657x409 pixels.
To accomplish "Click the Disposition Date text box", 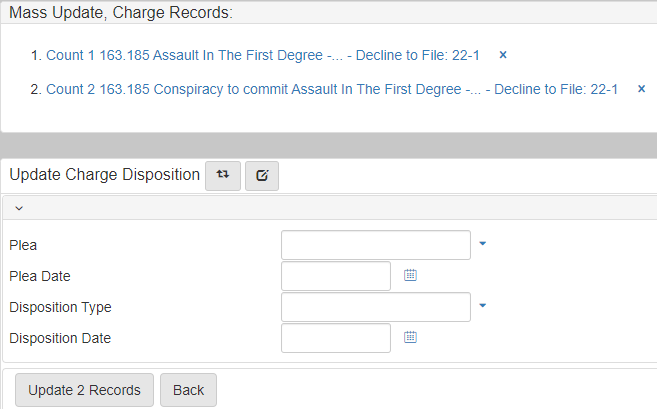I will (335, 338).
